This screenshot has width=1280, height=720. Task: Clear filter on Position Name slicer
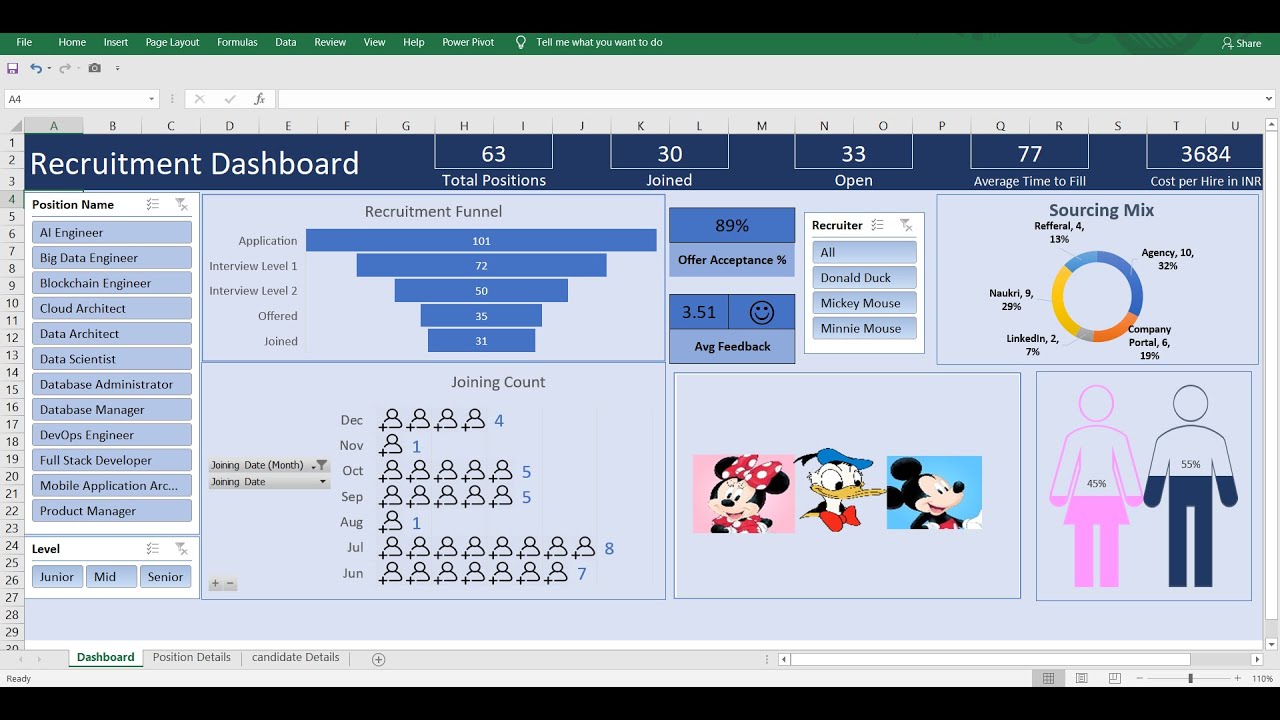tap(181, 204)
